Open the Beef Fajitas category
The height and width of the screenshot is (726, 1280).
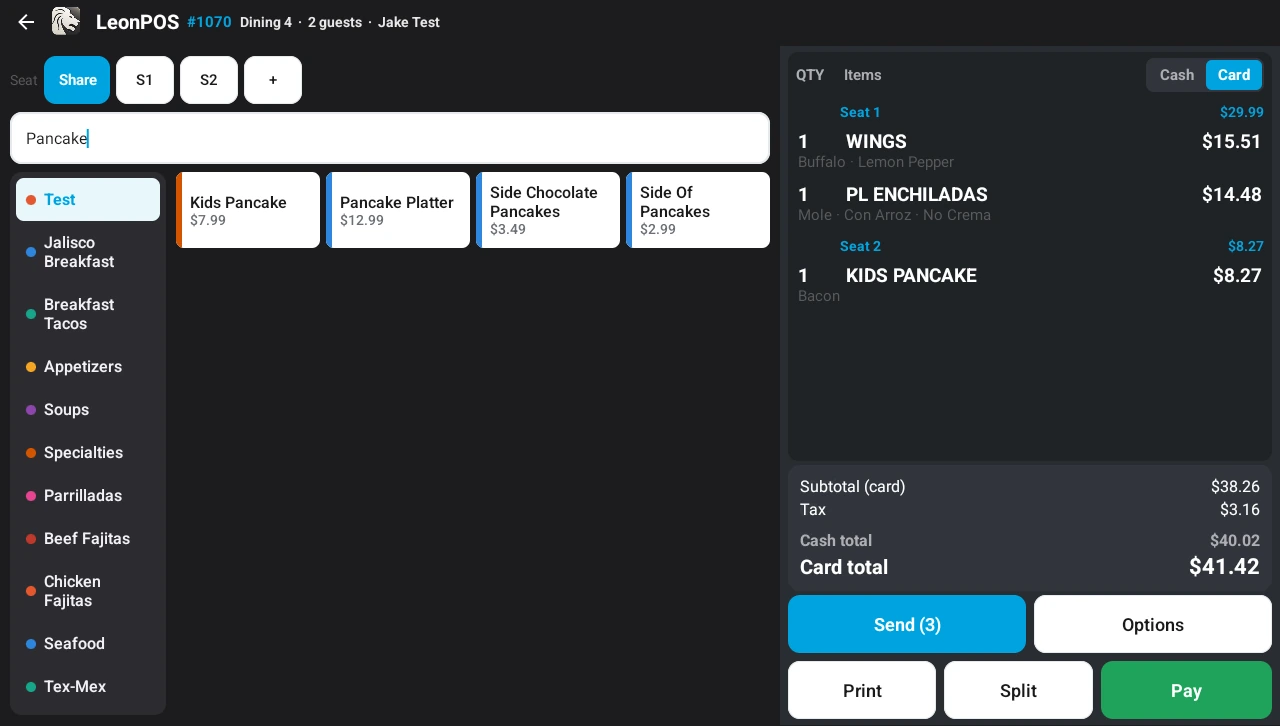[88, 539]
